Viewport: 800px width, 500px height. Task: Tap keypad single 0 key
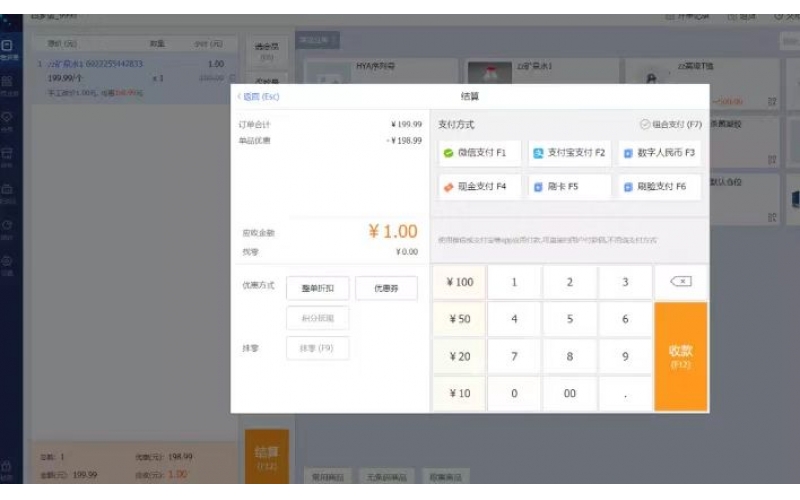(x=514, y=393)
